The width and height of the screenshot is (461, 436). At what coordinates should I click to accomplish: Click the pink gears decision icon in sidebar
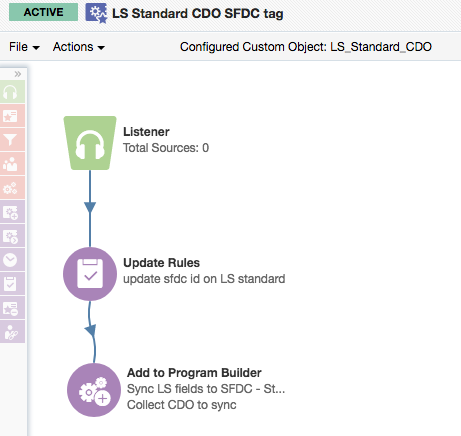[x=11, y=188]
